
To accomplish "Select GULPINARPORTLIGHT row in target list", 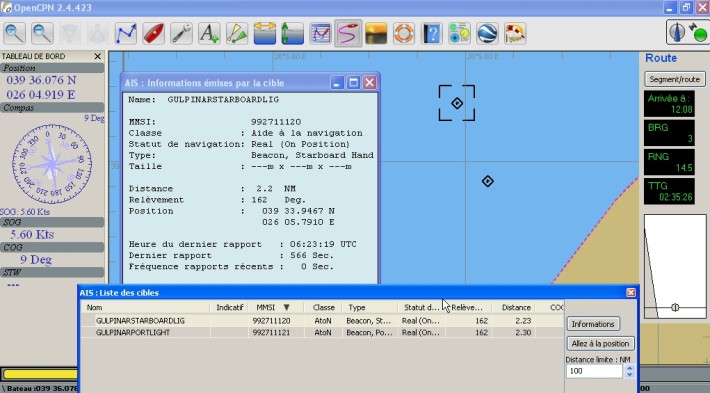I will [x=322, y=332].
